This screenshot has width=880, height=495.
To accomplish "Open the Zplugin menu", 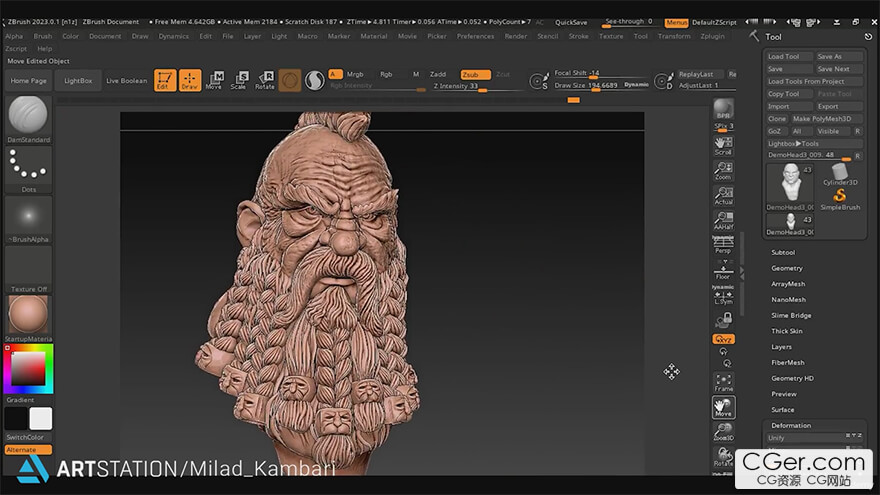I will (x=712, y=36).
